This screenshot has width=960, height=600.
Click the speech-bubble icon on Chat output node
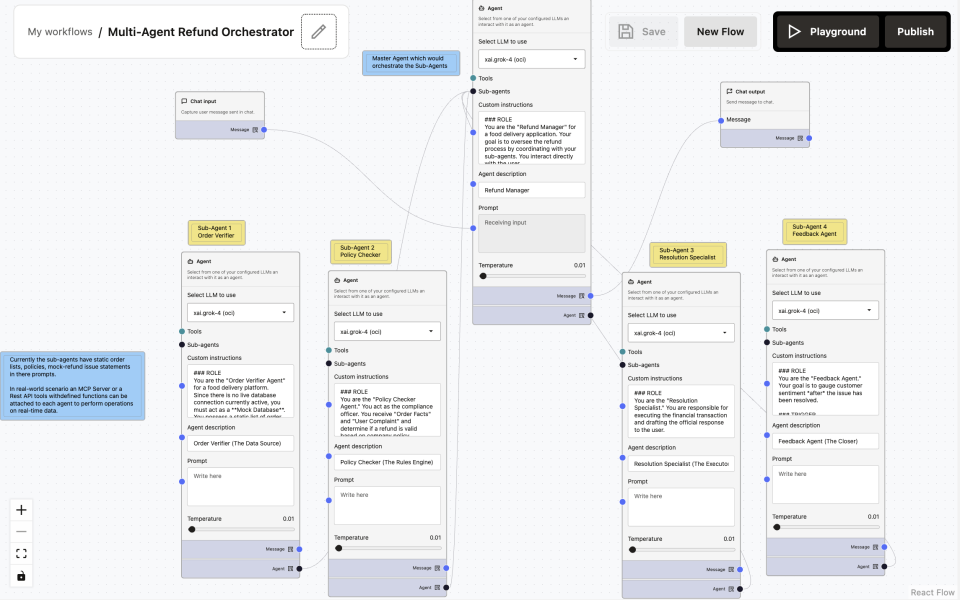[731, 91]
